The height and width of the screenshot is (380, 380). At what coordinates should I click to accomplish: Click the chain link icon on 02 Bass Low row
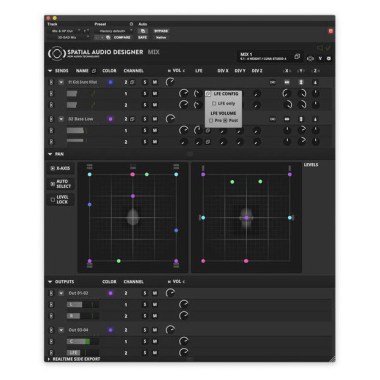pyautogui.click(x=272, y=119)
